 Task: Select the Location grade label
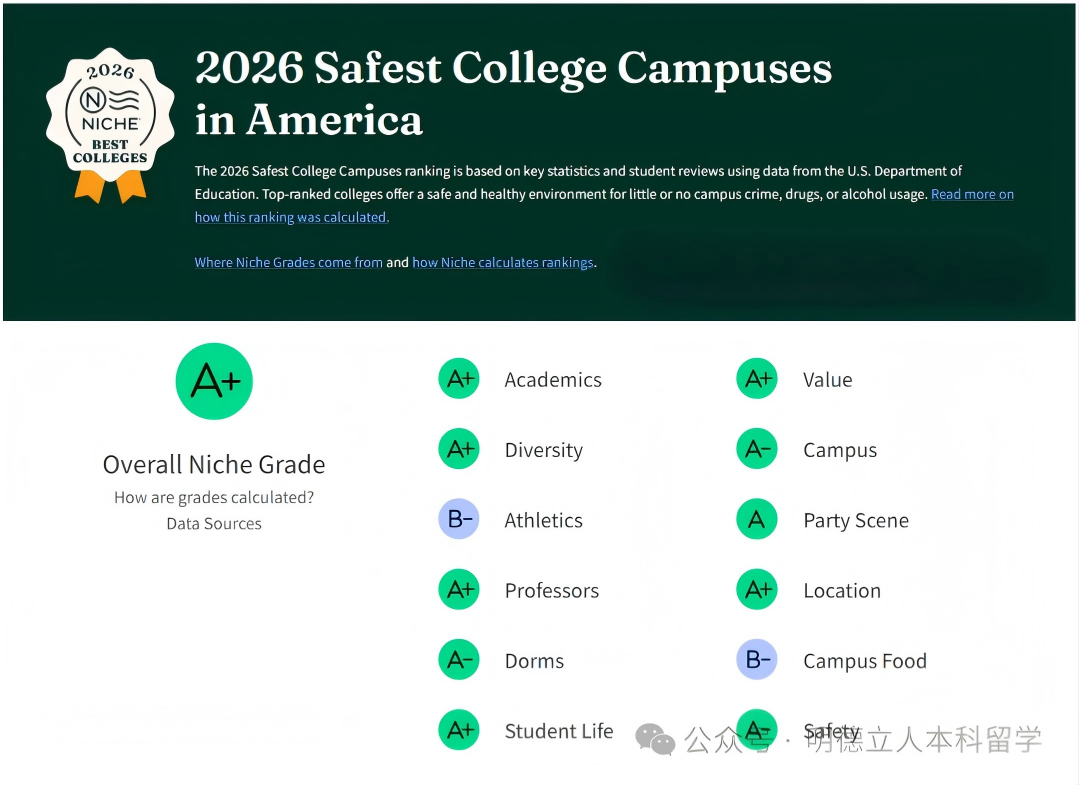(x=841, y=591)
